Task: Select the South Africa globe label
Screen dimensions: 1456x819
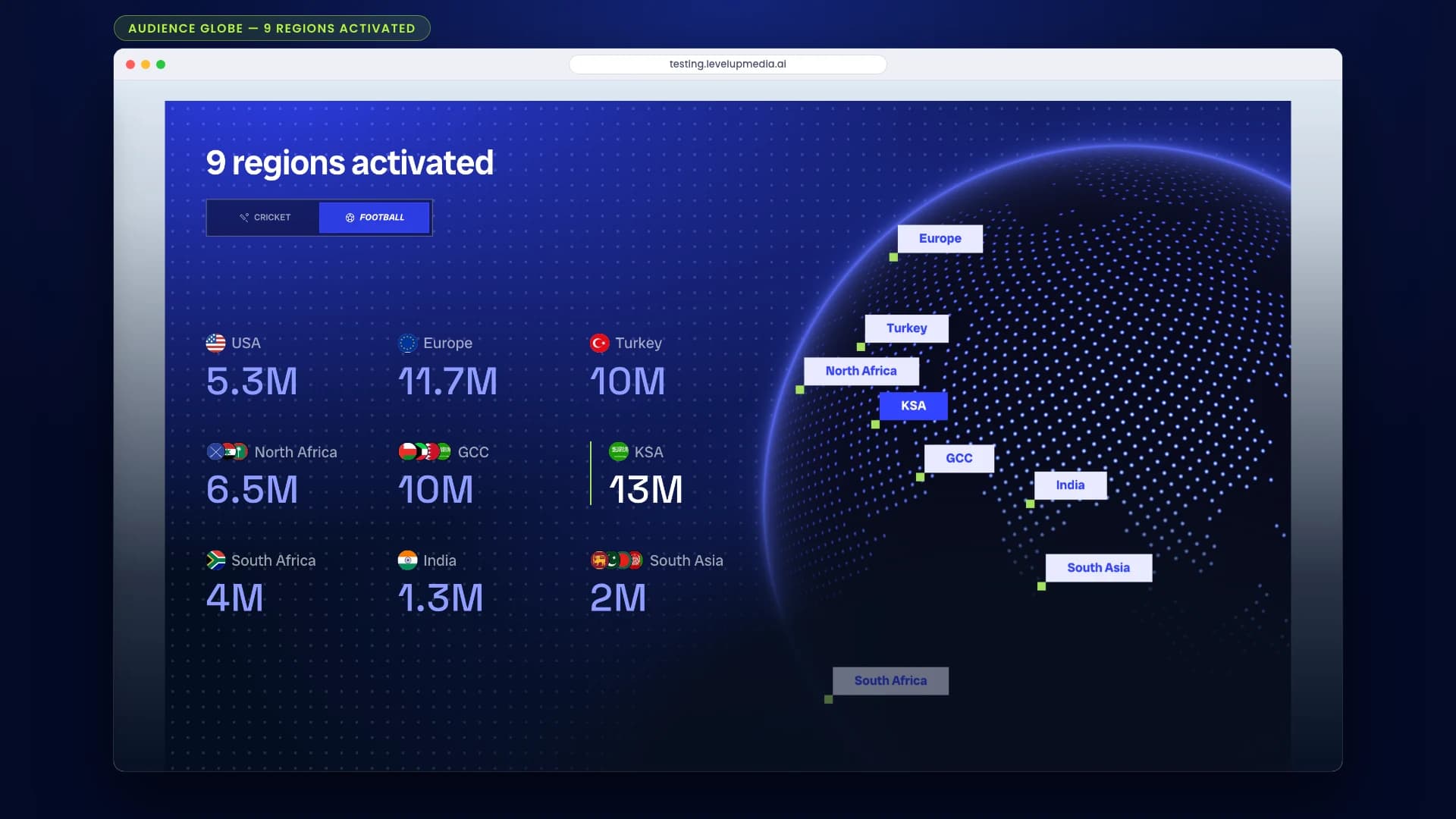Action: tap(890, 681)
